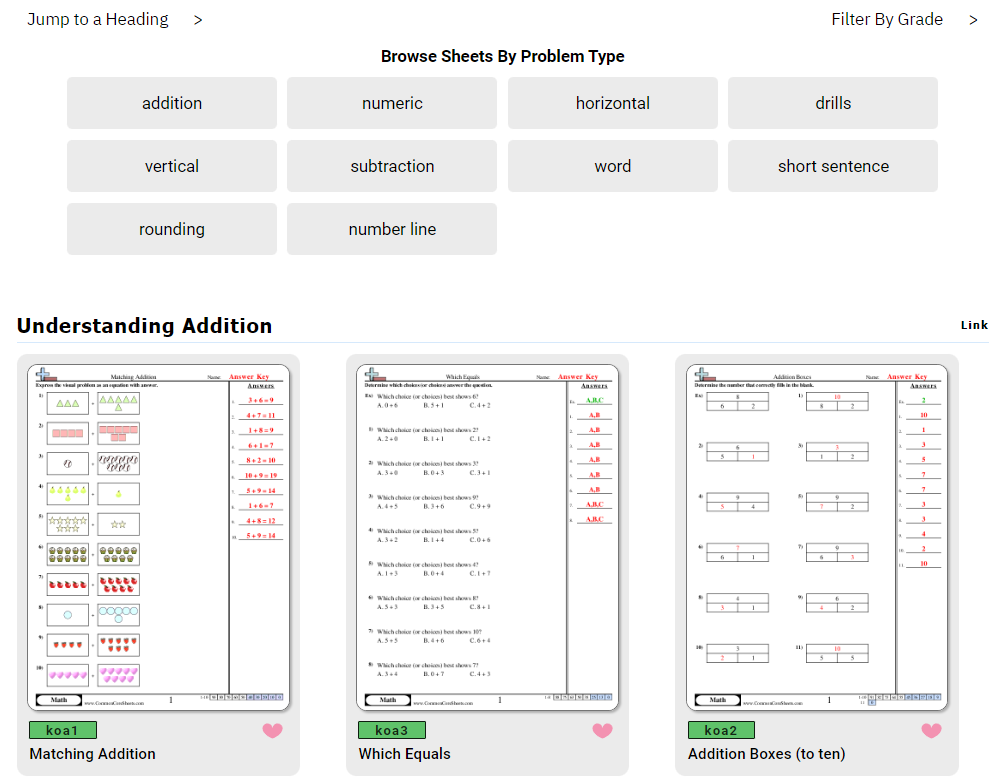Viewport: 992px width, 783px height.
Task: Favorite the Matching Addition worksheet heart
Action: (x=273, y=731)
